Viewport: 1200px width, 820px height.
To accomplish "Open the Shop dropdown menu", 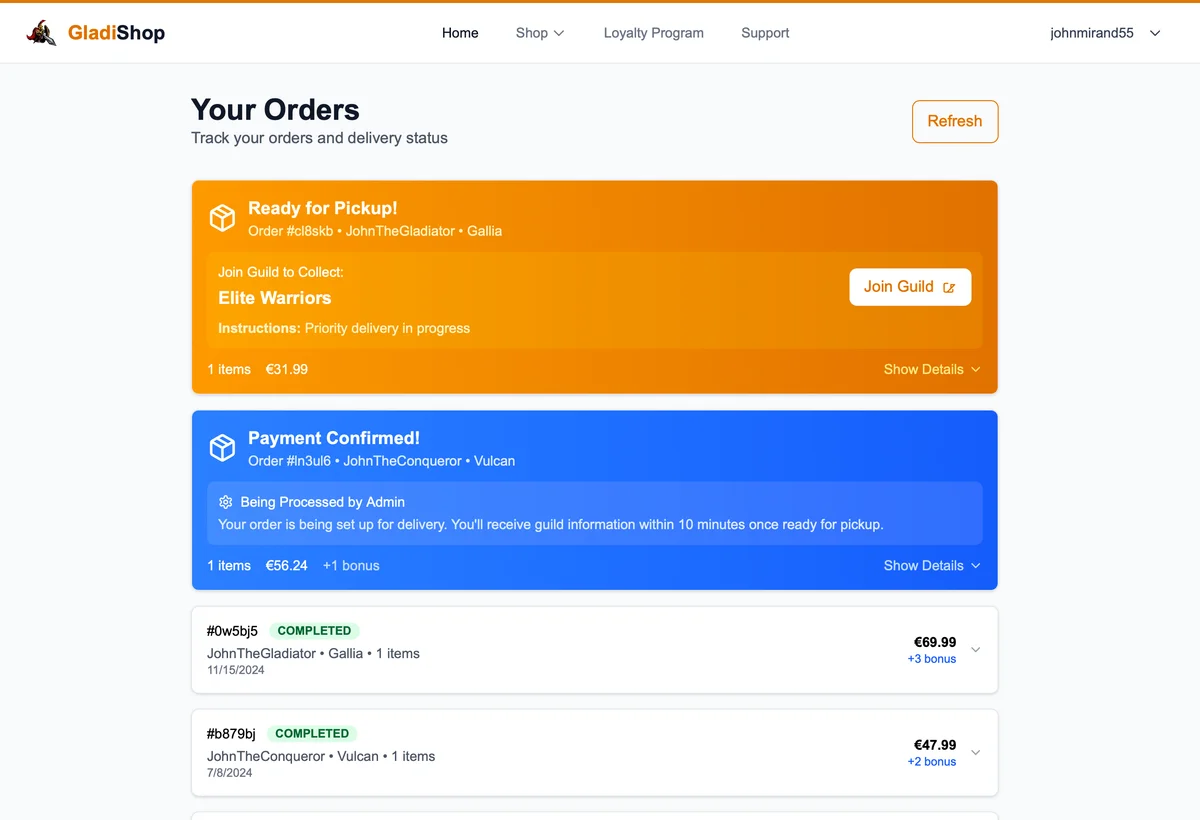I will [540, 33].
